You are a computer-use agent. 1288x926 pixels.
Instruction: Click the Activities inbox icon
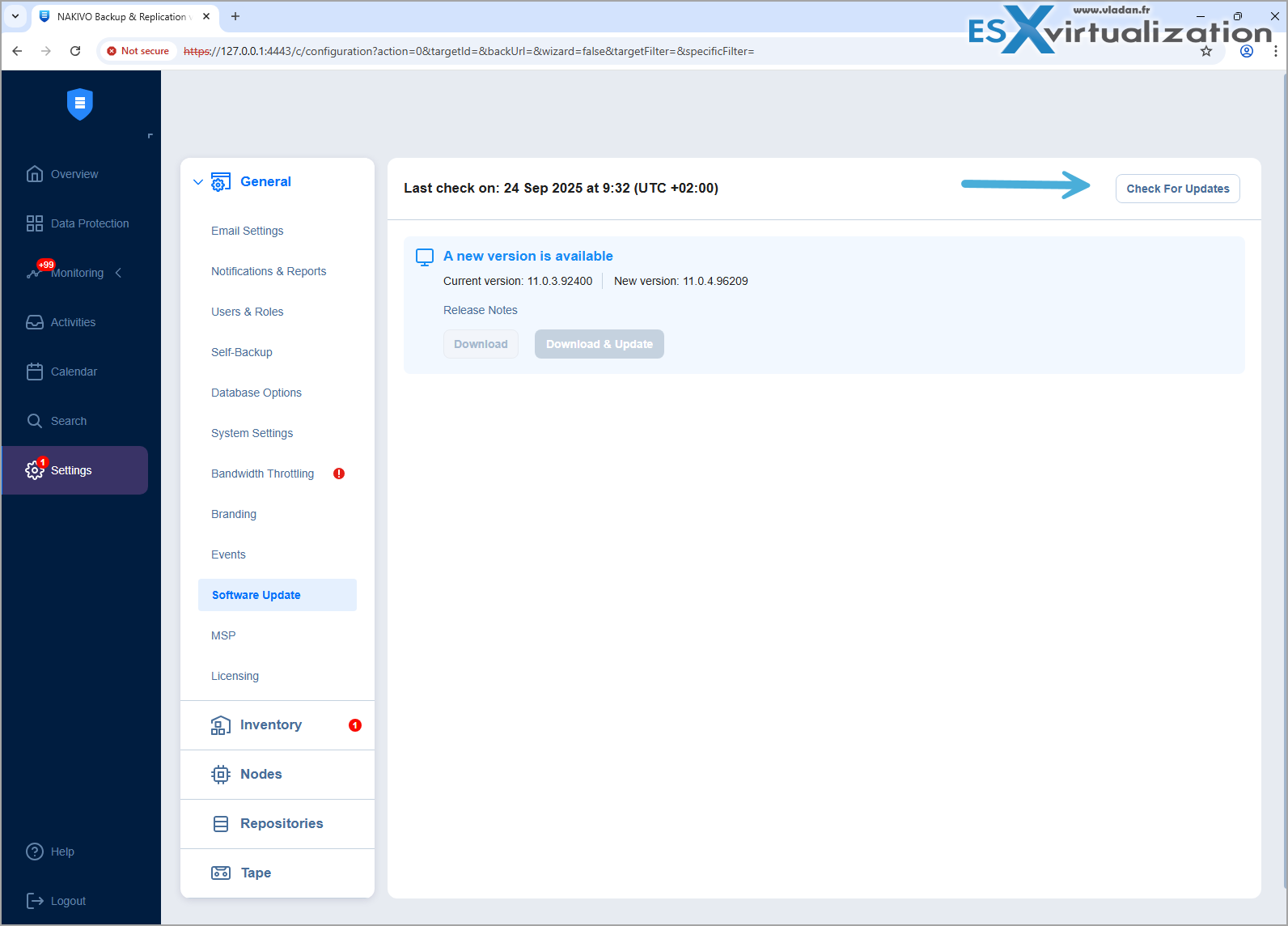(x=35, y=322)
